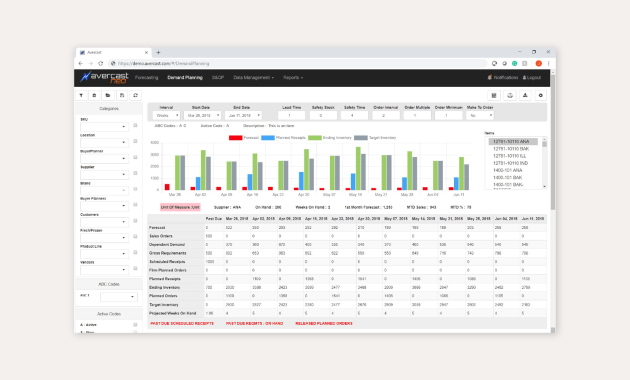Click the print icon in right toolbar
The width and height of the screenshot is (630, 380).
510,96
